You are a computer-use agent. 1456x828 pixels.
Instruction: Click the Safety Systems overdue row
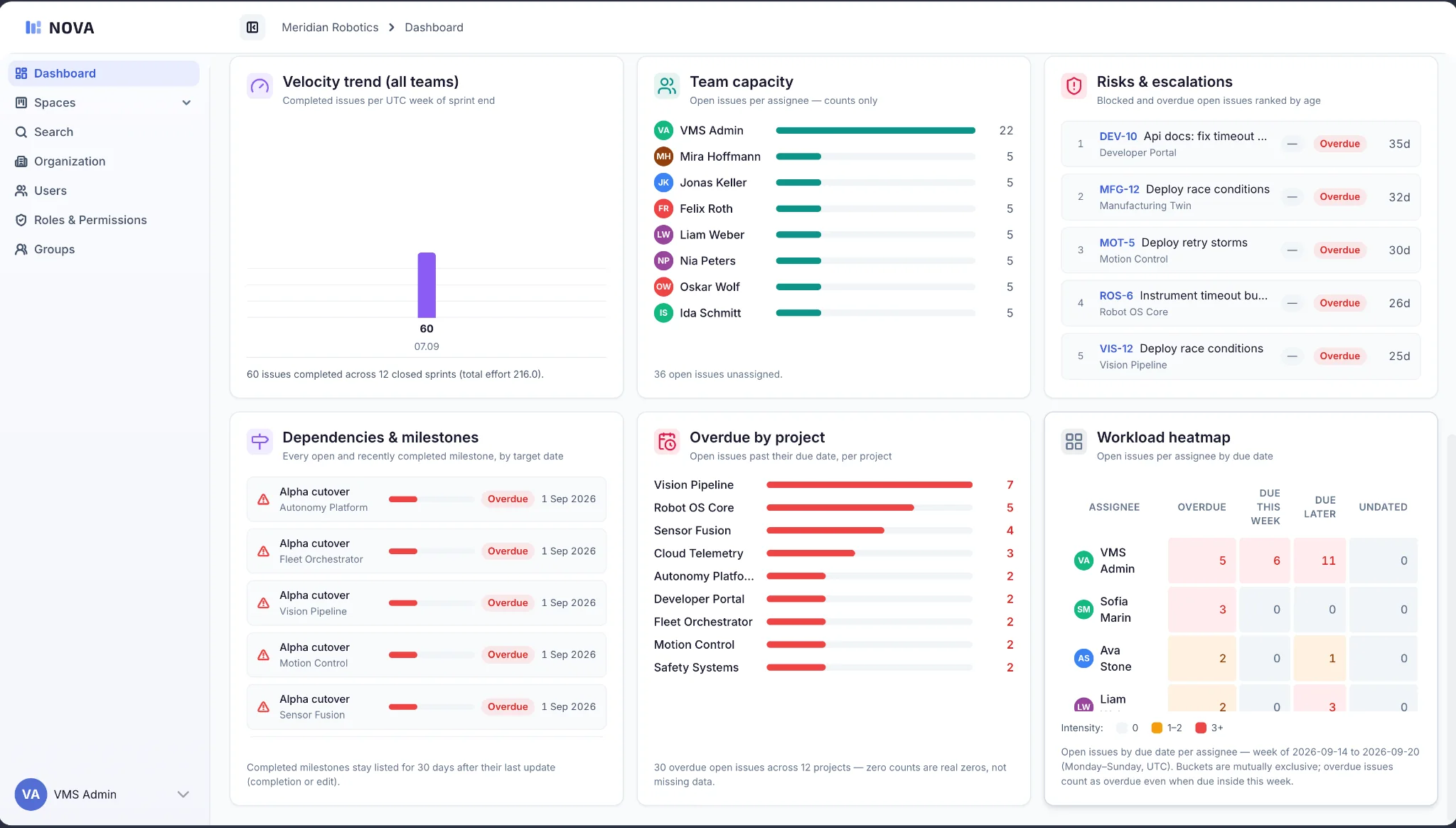[834, 667]
